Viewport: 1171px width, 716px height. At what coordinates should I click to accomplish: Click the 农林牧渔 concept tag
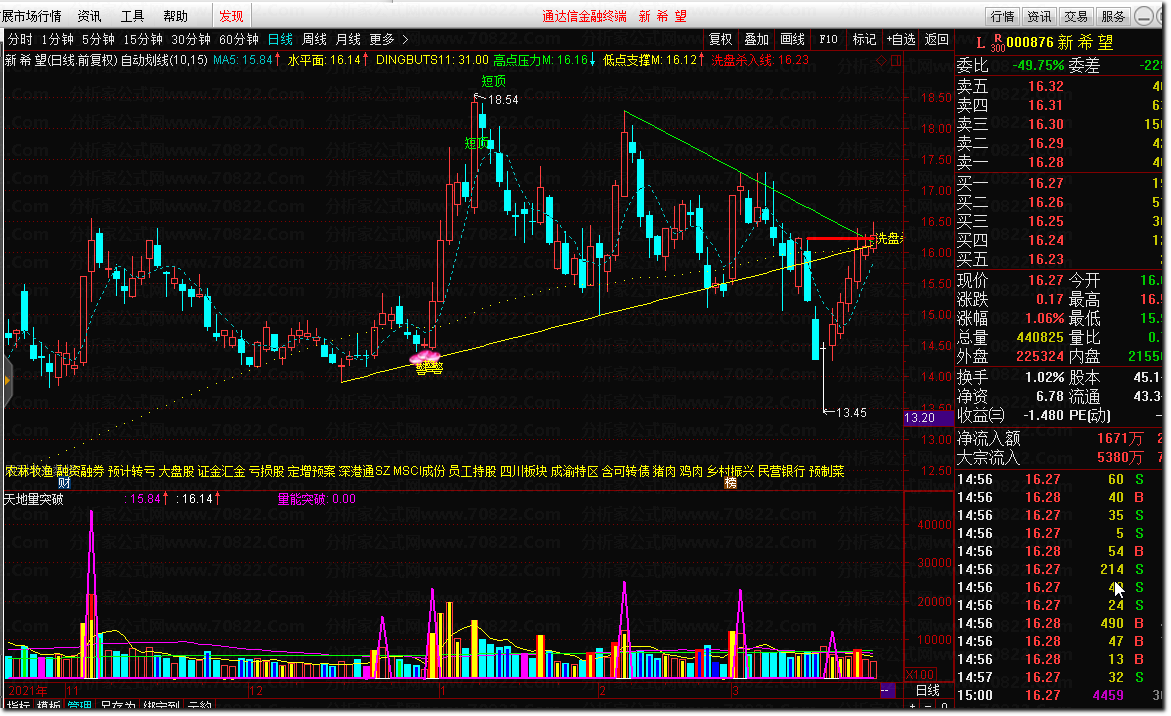click(x=29, y=471)
